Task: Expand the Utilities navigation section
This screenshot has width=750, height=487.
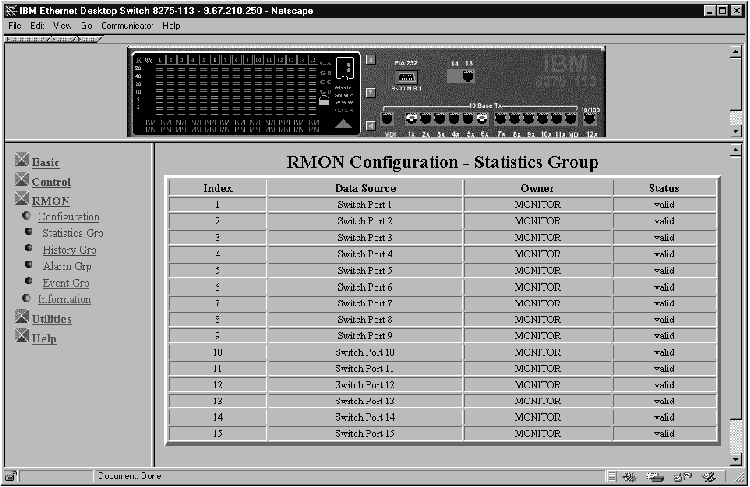Action: [52, 319]
